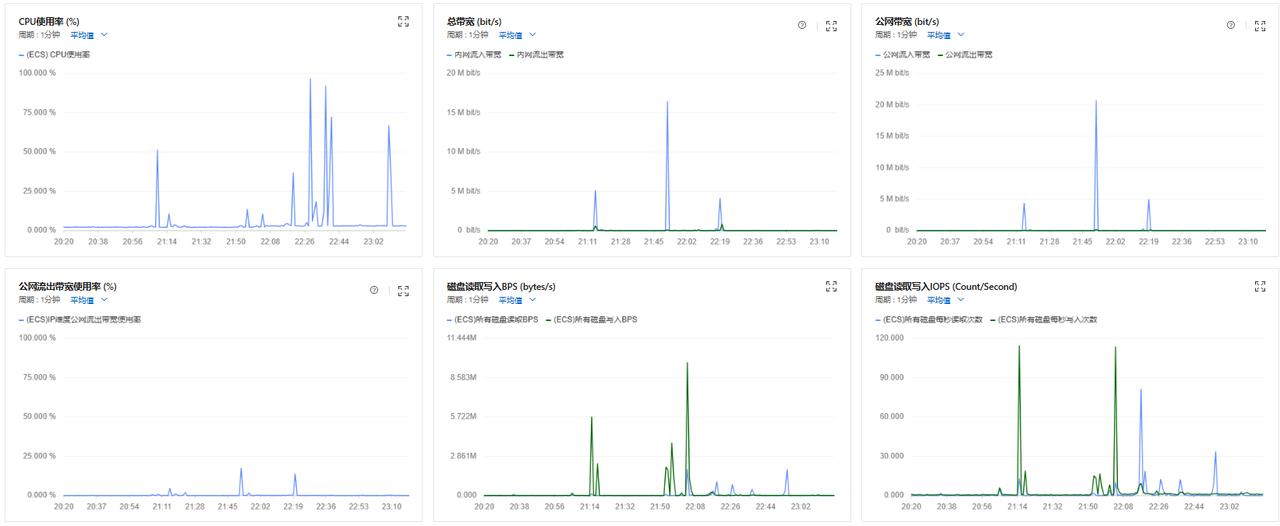Click the 23:02 time label in CPU使用率 chart
Image resolution: width=1280 pixels, height=526 pixels.
coord(374,241)
